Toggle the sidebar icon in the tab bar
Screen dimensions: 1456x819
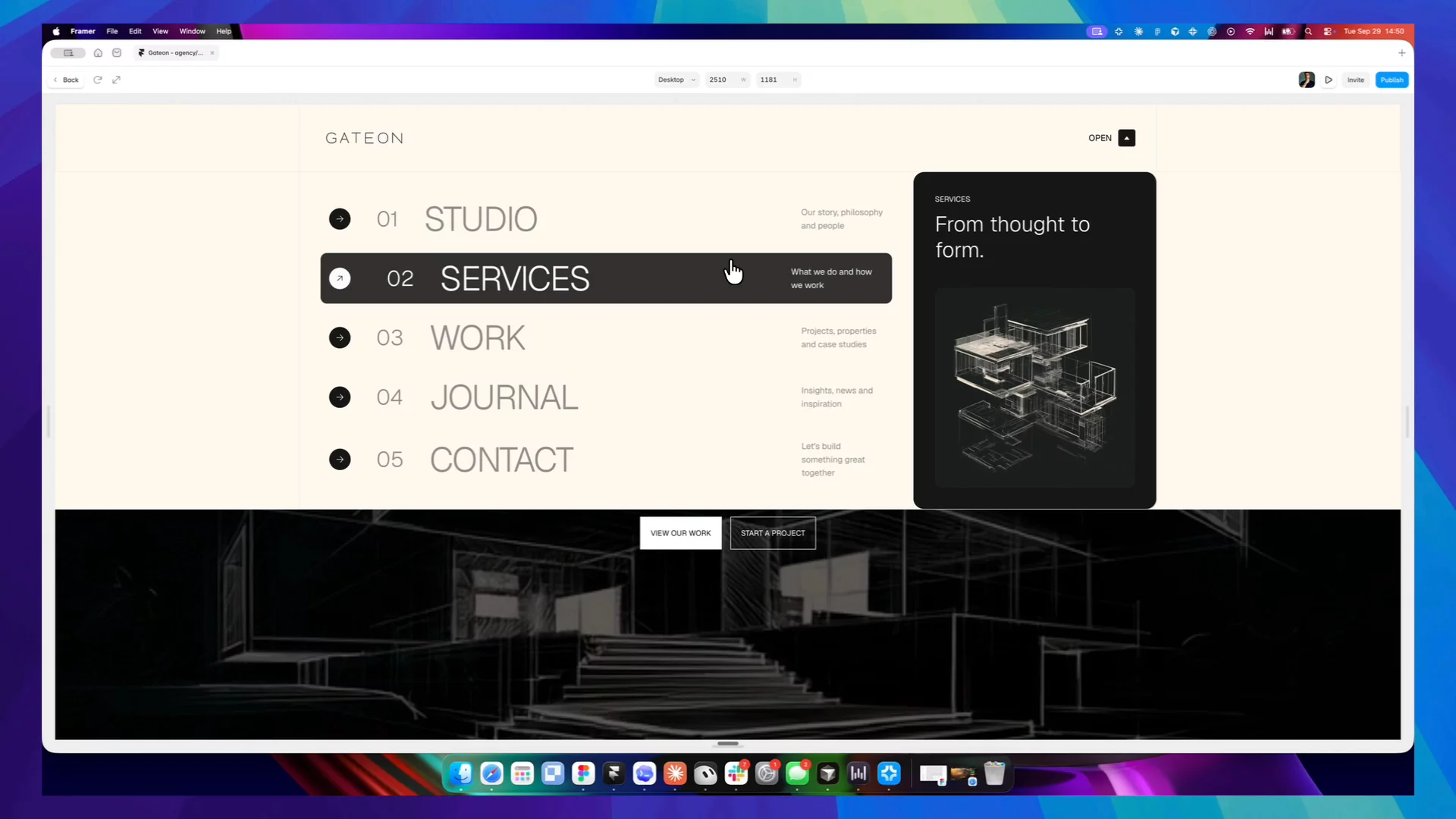click(x=68, y=53)
